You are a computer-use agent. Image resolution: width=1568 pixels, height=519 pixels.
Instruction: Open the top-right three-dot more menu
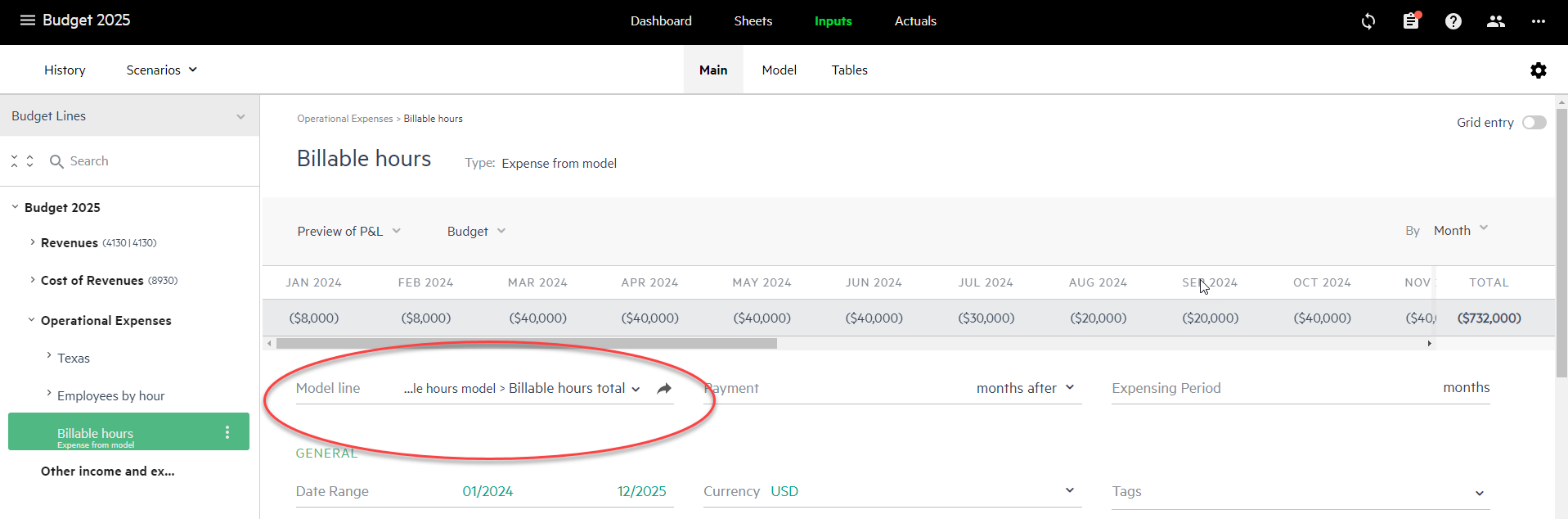(x=1539, y=21)
